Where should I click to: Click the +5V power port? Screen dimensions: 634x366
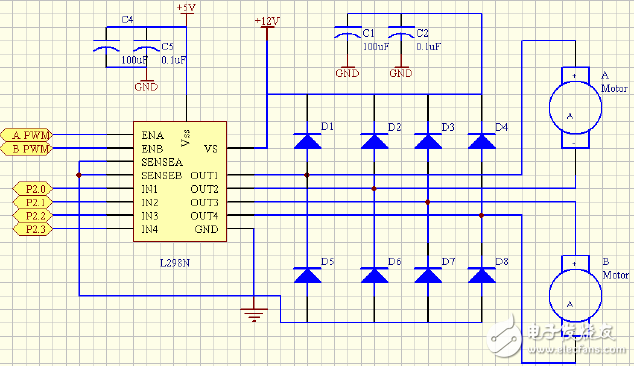186,9
